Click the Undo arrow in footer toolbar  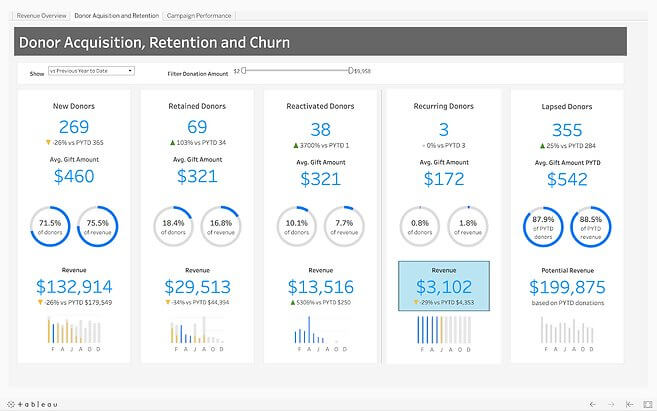point(592,403)
